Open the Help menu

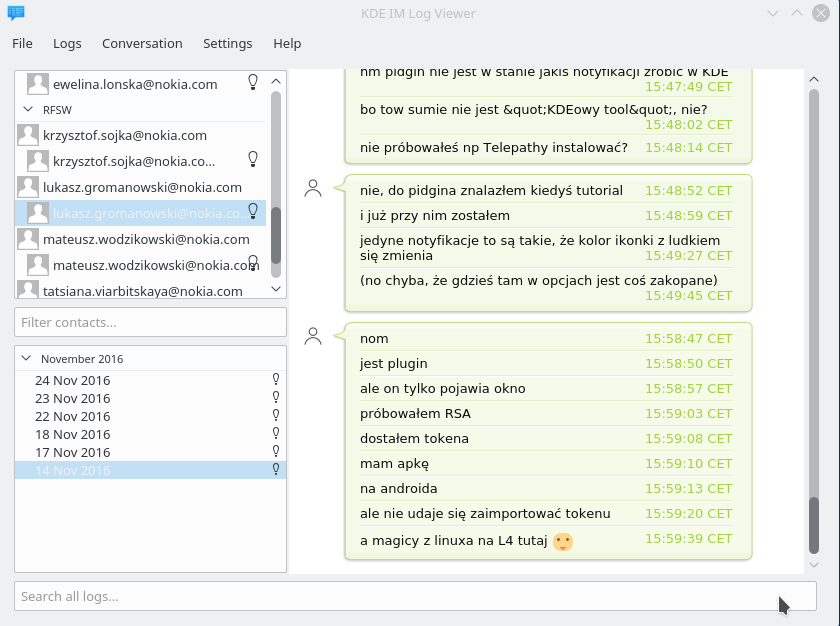[x=287, y=43]
